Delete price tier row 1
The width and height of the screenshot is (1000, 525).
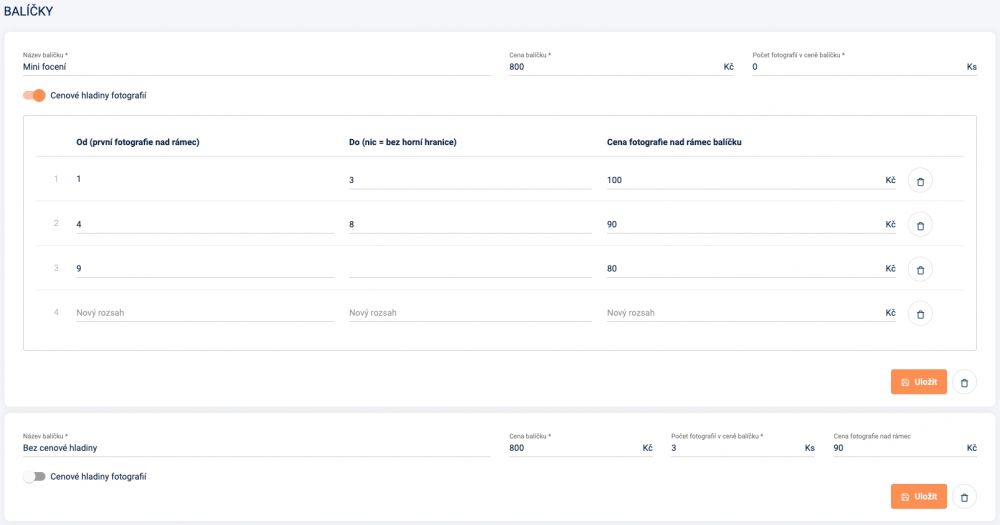920,181
